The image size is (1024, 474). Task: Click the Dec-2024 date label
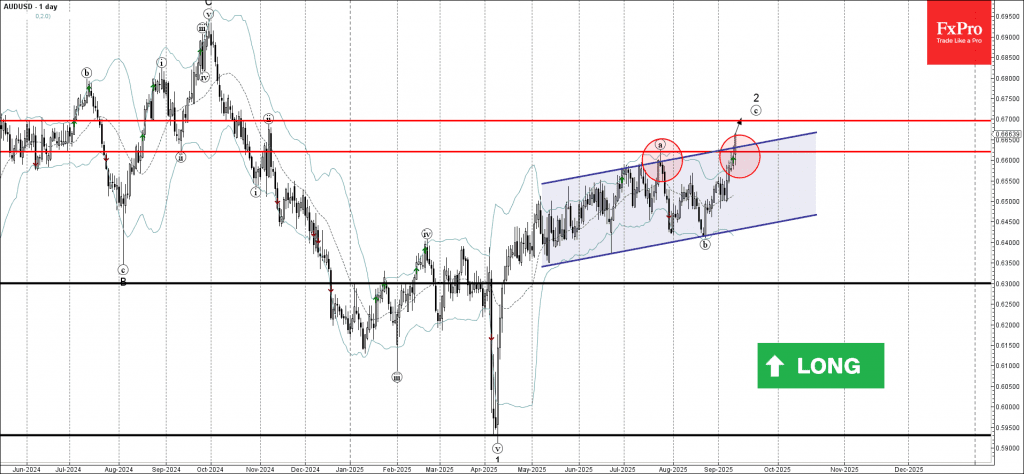pos(305,469)
